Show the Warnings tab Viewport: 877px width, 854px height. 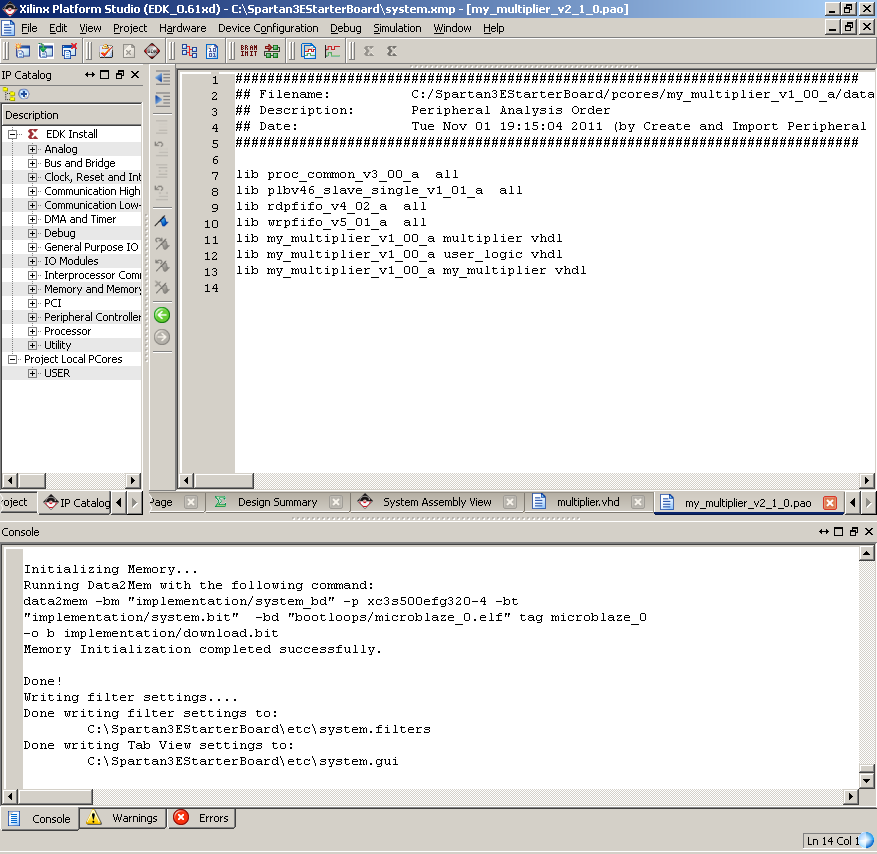click(x=123, y=818)
